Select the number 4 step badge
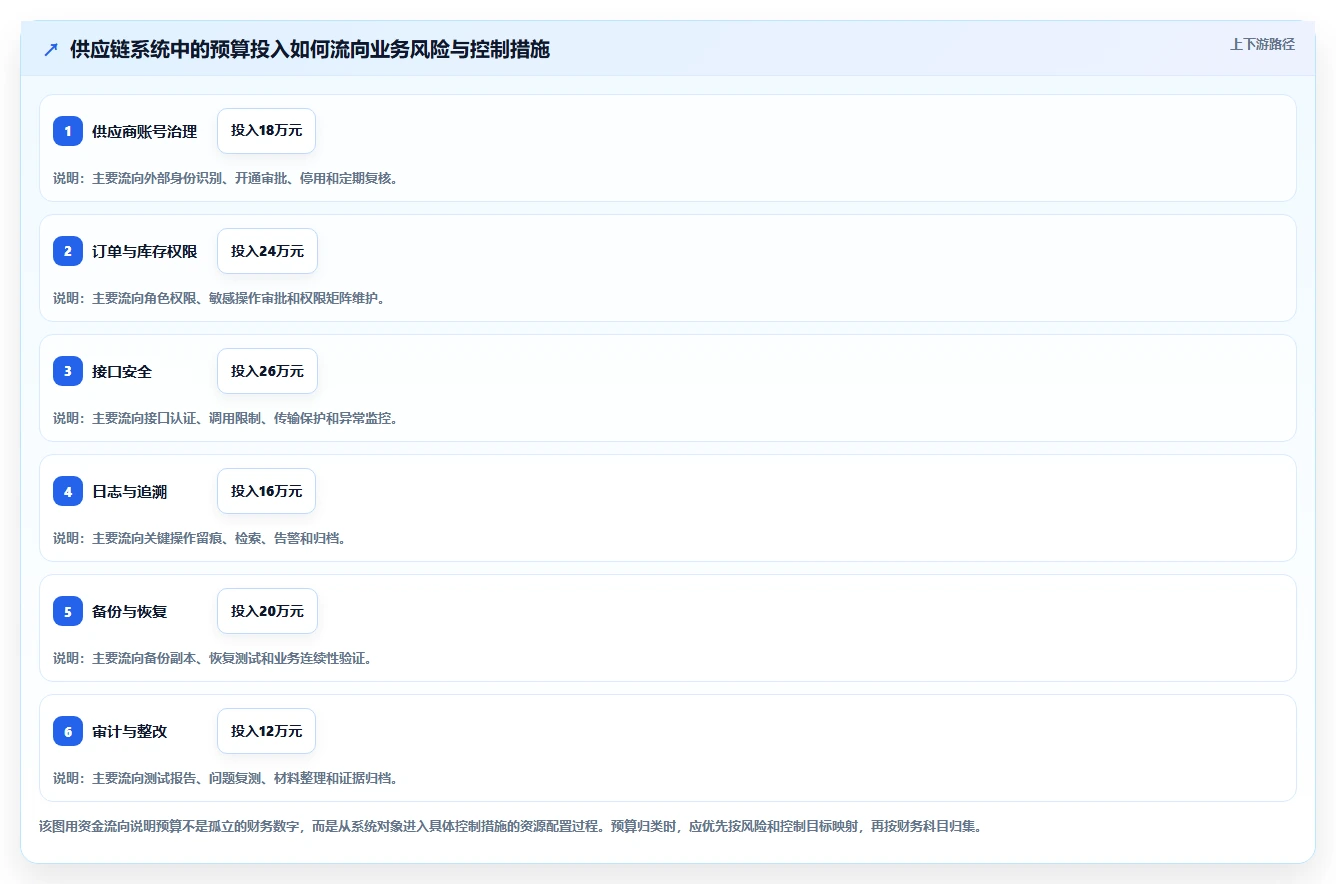 point(68,491)
